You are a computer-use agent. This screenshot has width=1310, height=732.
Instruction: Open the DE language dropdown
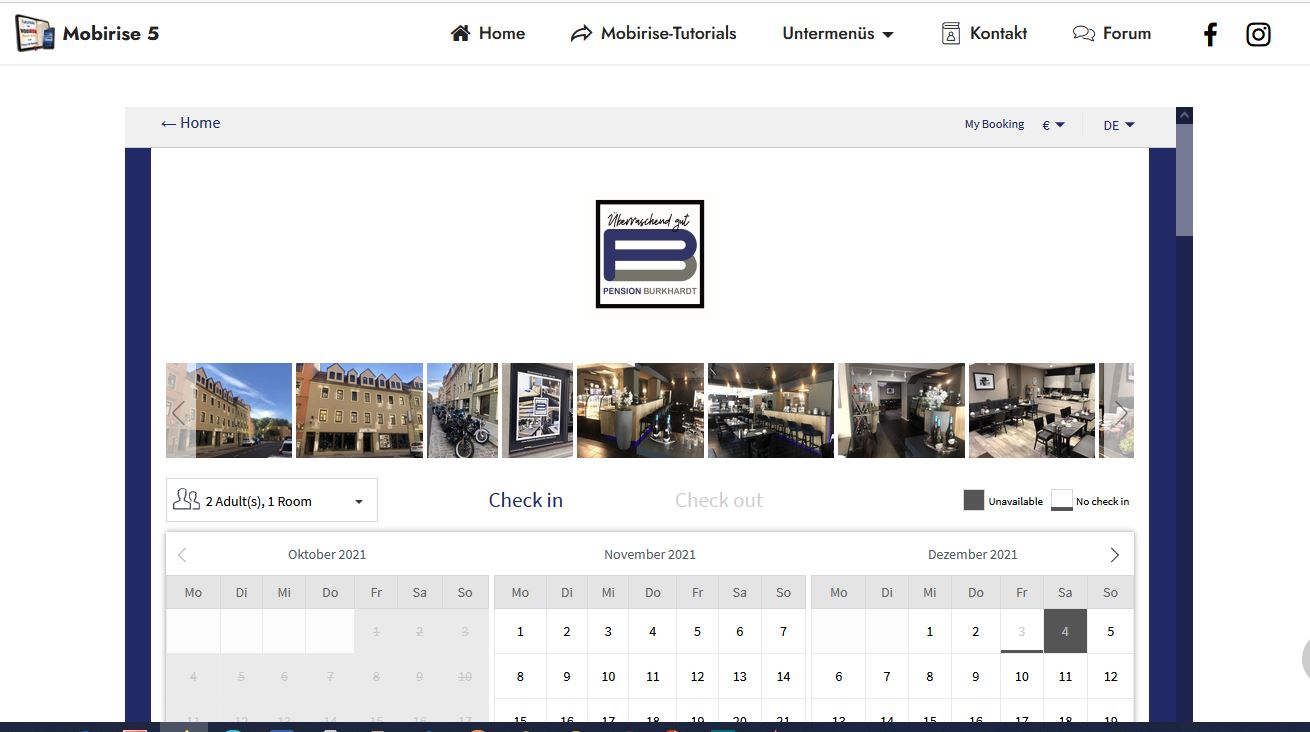tap(1118, 126)
